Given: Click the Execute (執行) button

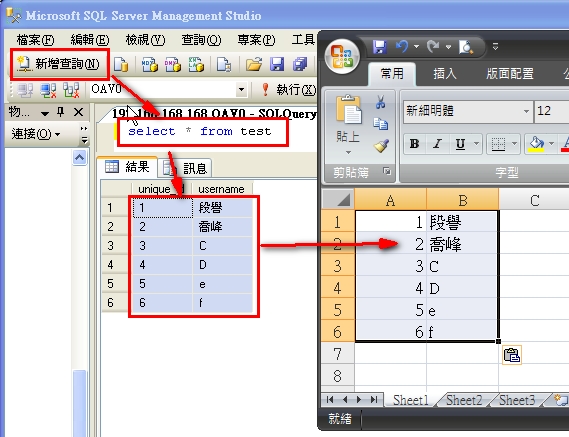Looking at the screenshot, I should (289, 89).
